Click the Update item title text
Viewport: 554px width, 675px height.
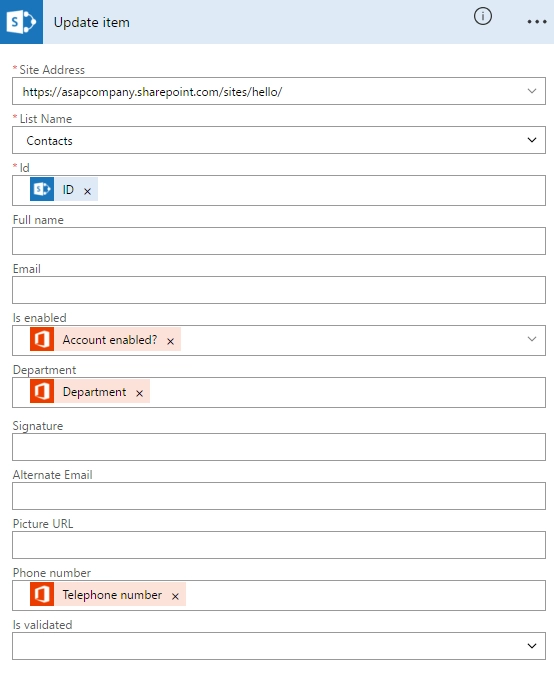pos(91,22)
